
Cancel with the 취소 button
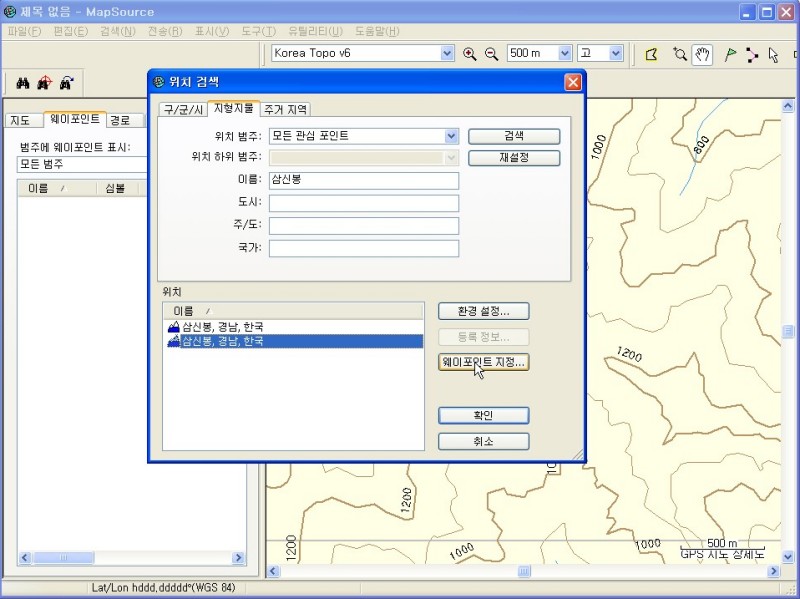pyautogui.click(x=483, y=441)
